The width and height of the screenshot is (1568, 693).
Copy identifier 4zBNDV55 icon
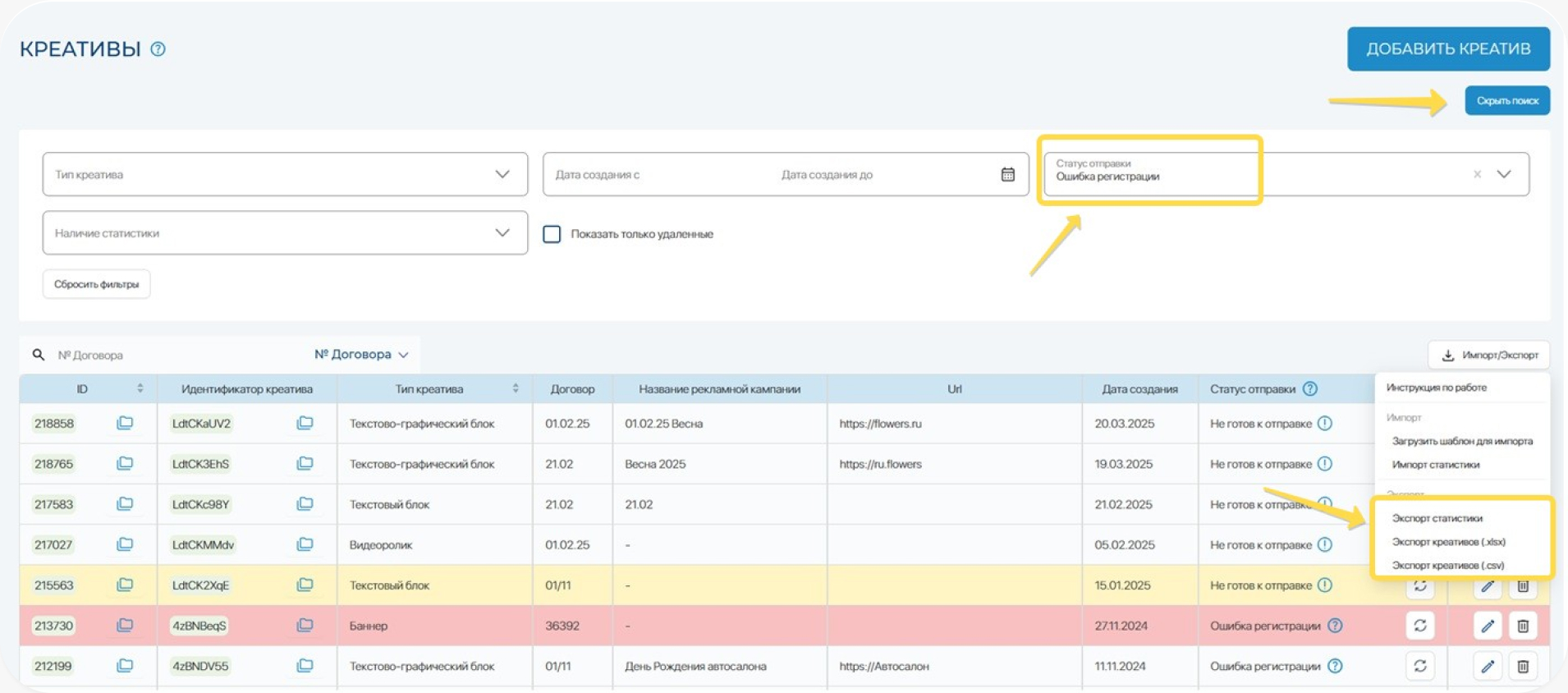click(305, 665)
